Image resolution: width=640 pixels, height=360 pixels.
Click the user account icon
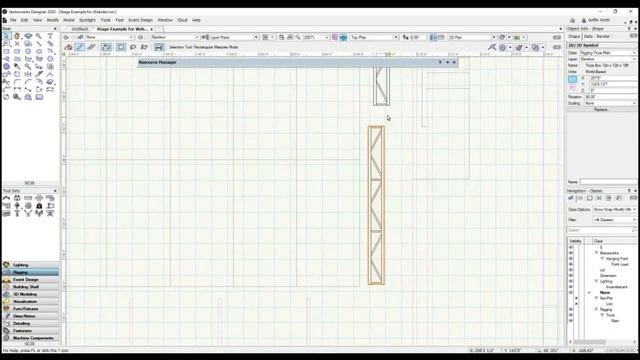584,20
